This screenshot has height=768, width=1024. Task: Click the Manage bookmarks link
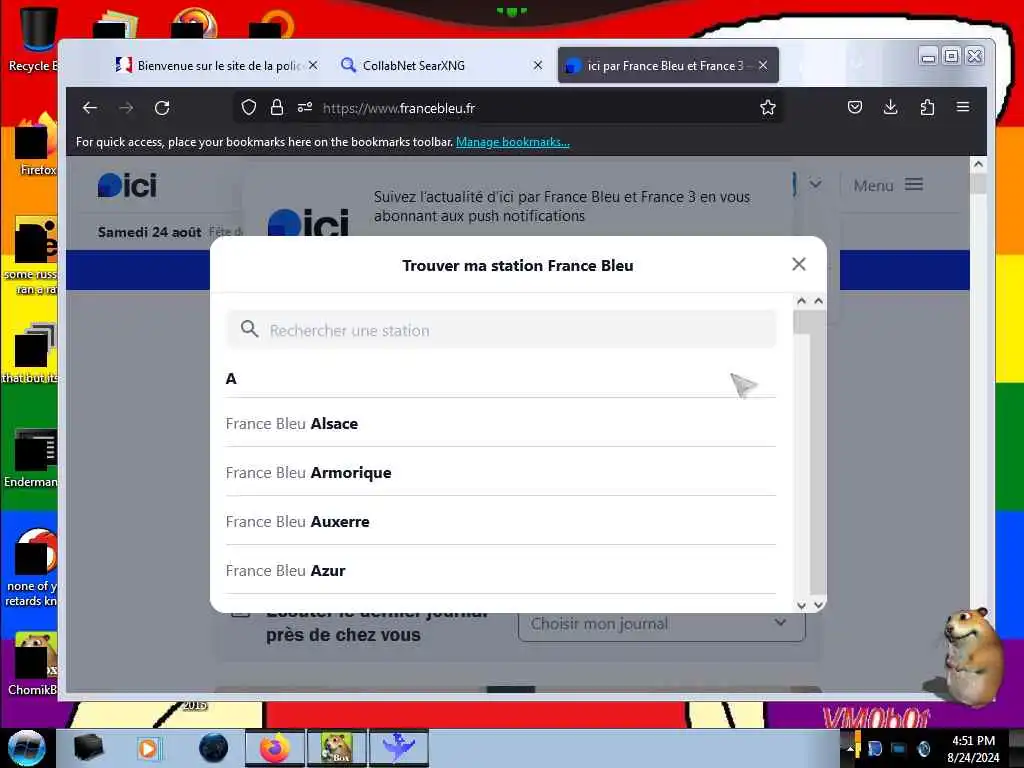[513, 142]
